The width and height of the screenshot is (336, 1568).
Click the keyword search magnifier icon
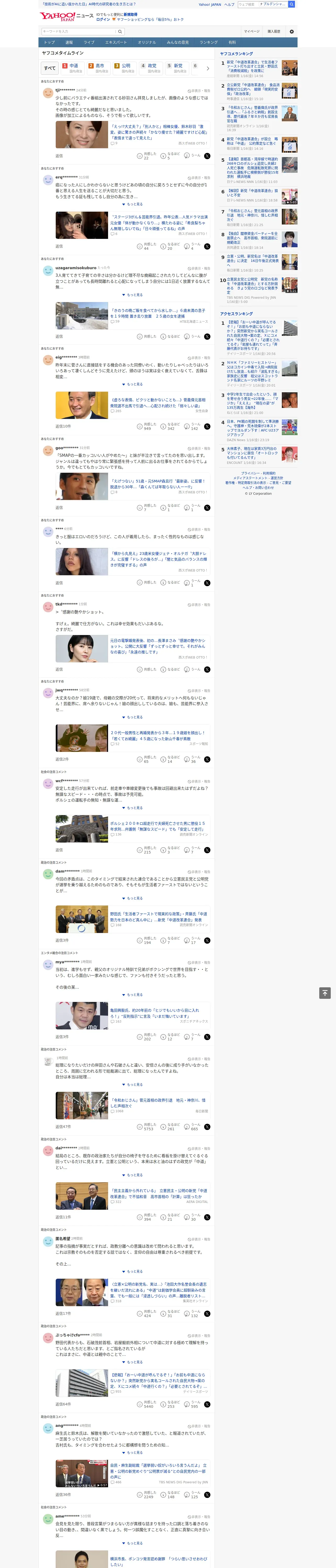point(120,32)
